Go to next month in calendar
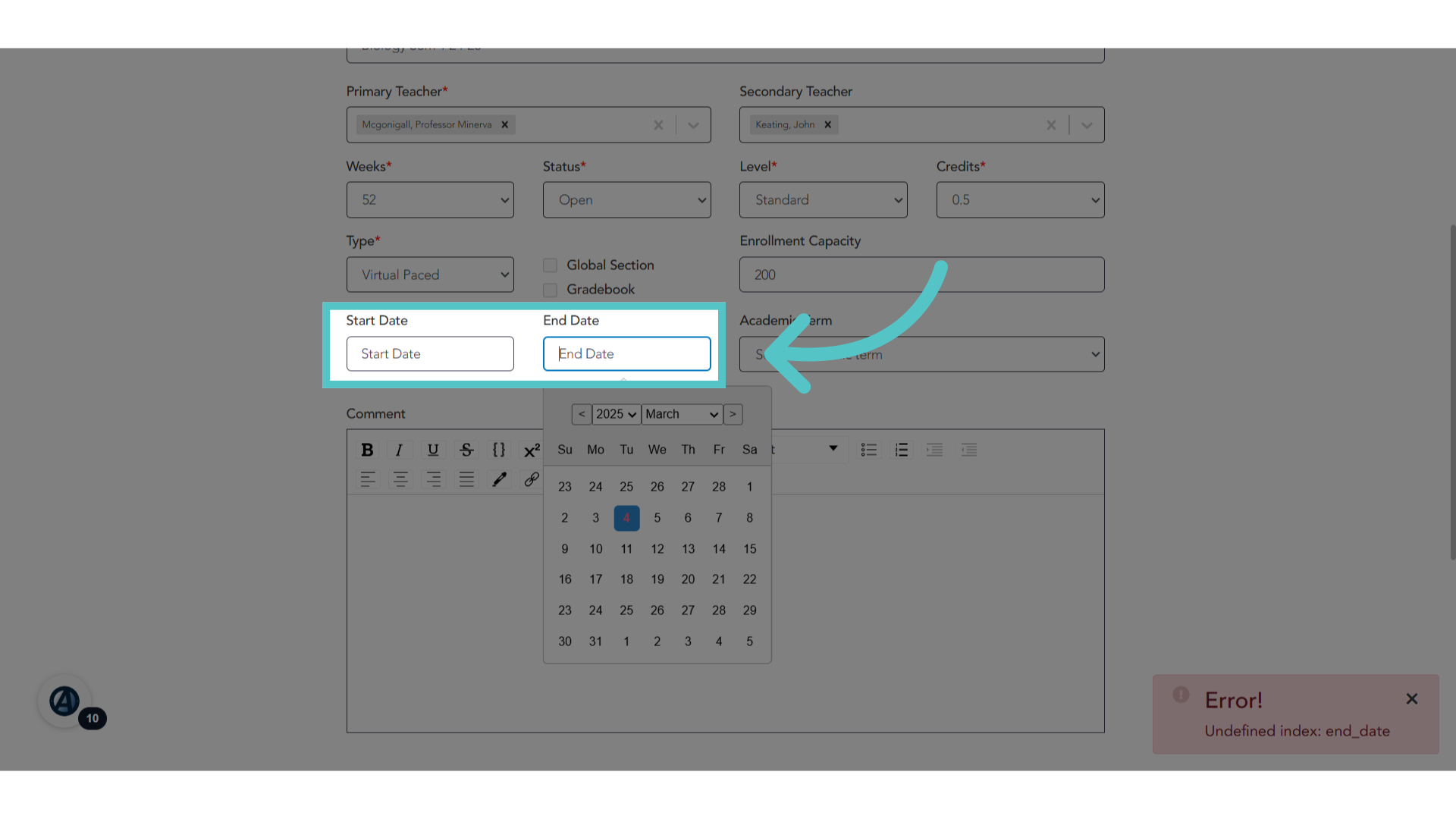This screenshot has height=819, width=1456. [733, 414]
